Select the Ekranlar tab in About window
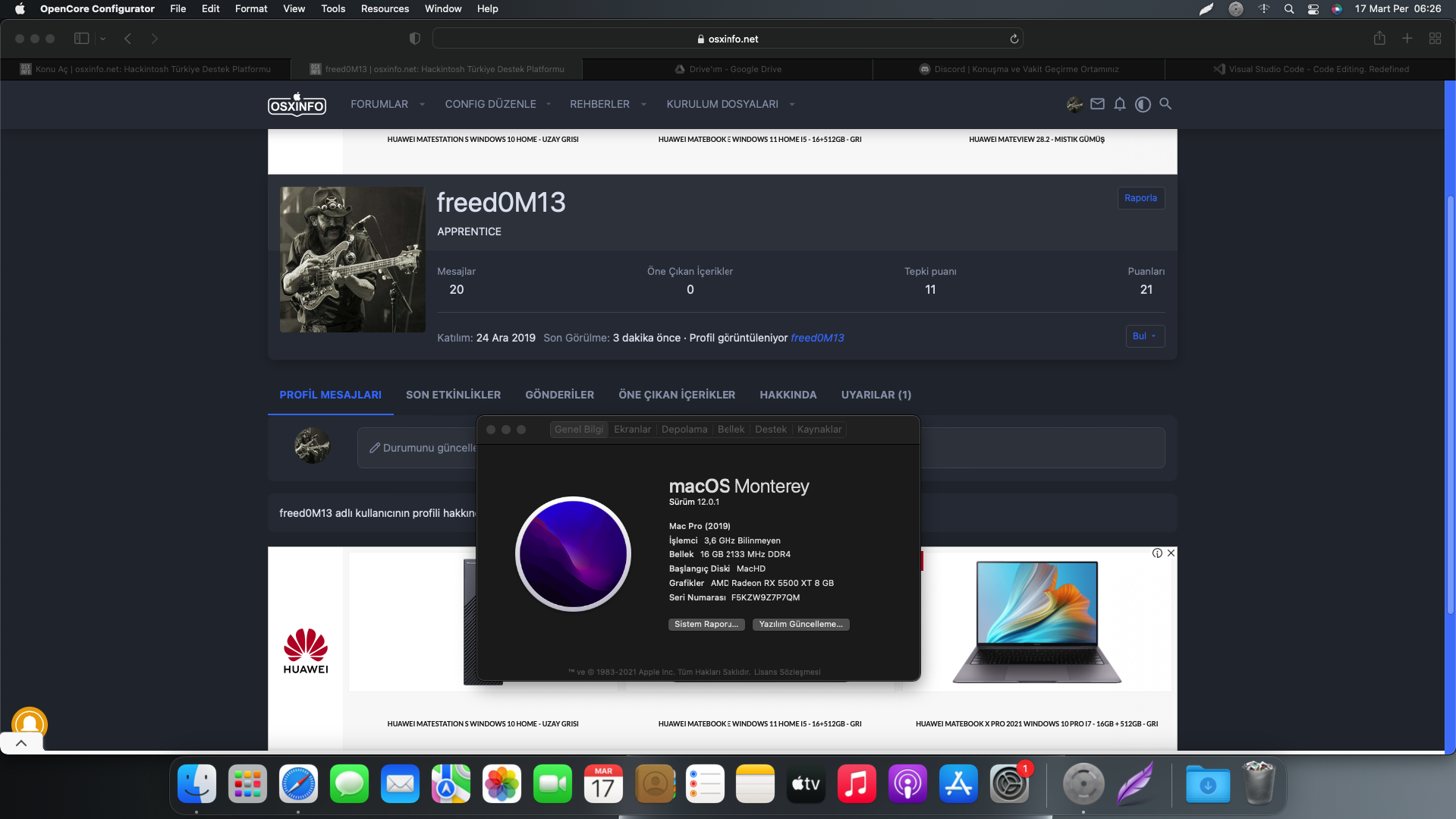The image size is (1456, 819). (x=633, y=429)
